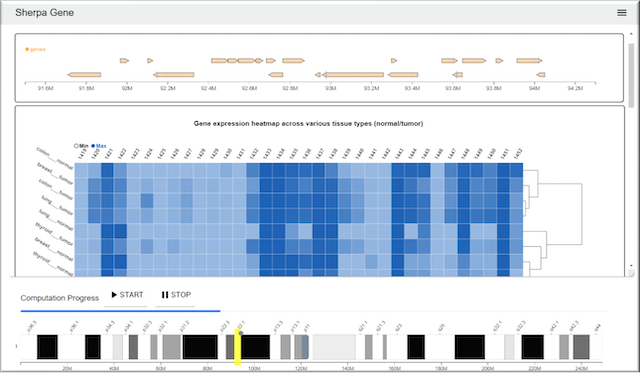Select the forward gene arrow ending above 94M
Screen dimensions: 640x373
tap(529, 61)
